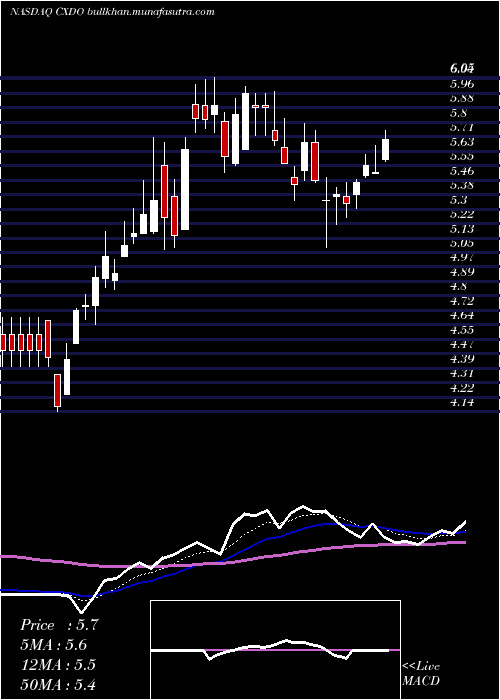The width and height of the screenshot is (500, 700).
Task: Click the 4.39 price axis label
Action: pyautogui.click(x=462, y=358)
